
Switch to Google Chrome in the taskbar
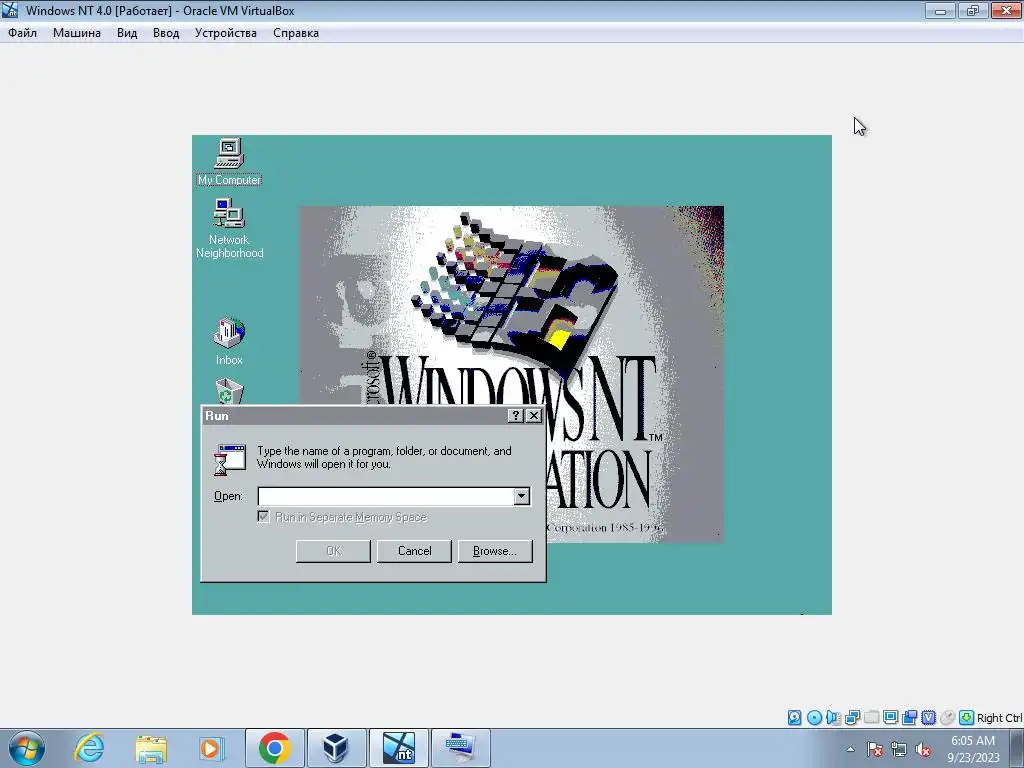(274, 748)
